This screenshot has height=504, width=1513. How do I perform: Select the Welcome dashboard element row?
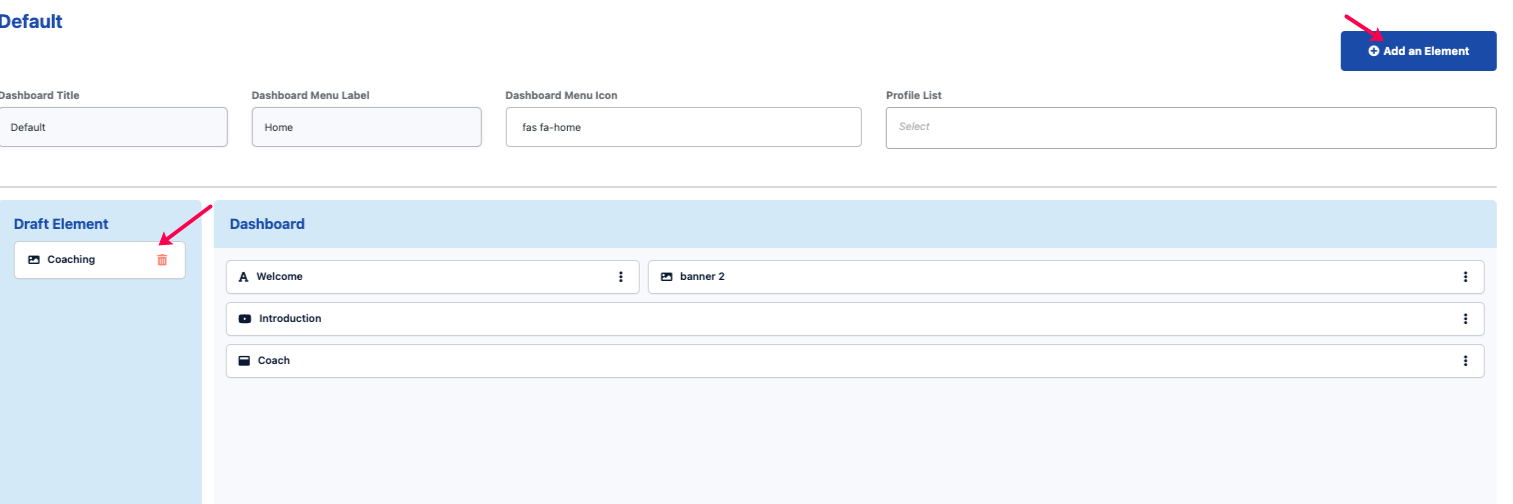tap(433, 277)
